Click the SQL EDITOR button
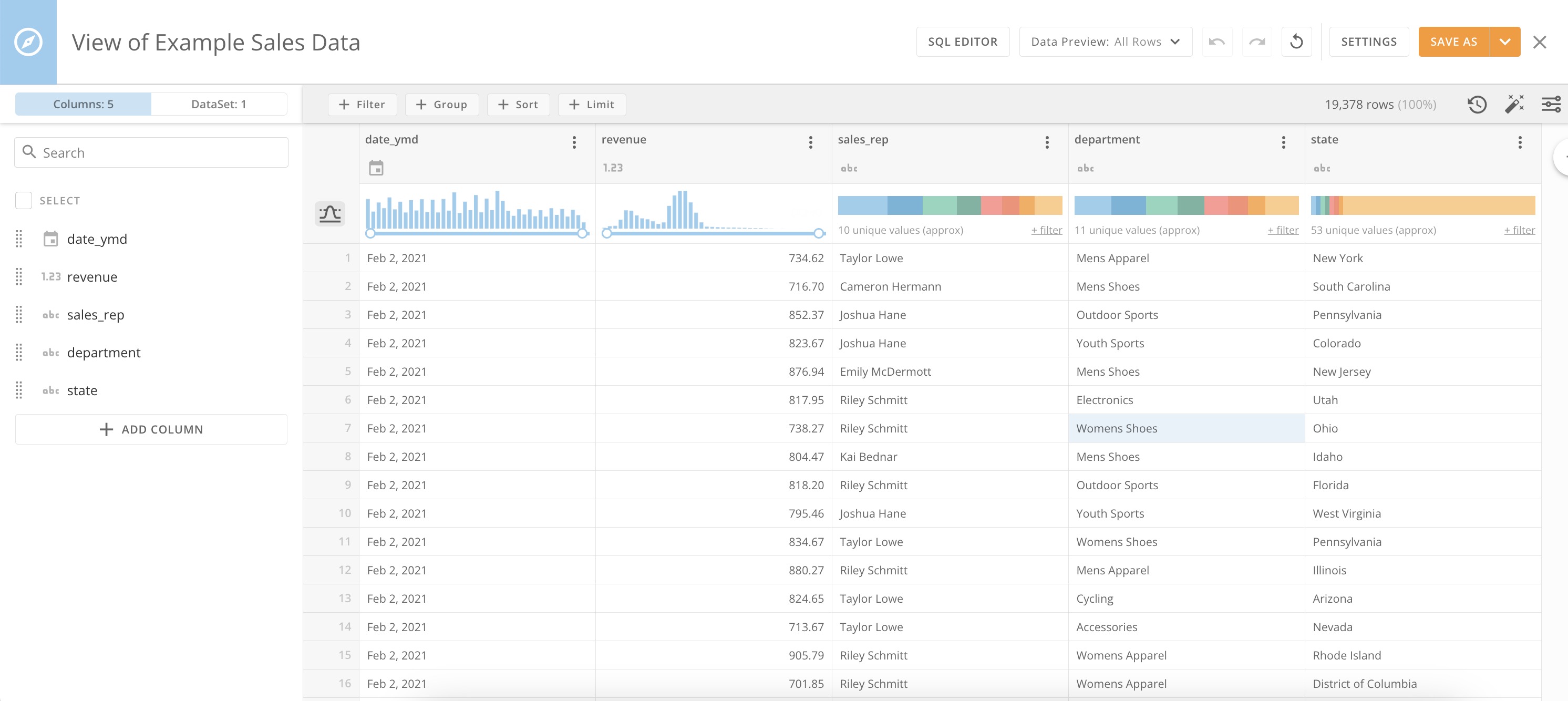 [962, 42]
